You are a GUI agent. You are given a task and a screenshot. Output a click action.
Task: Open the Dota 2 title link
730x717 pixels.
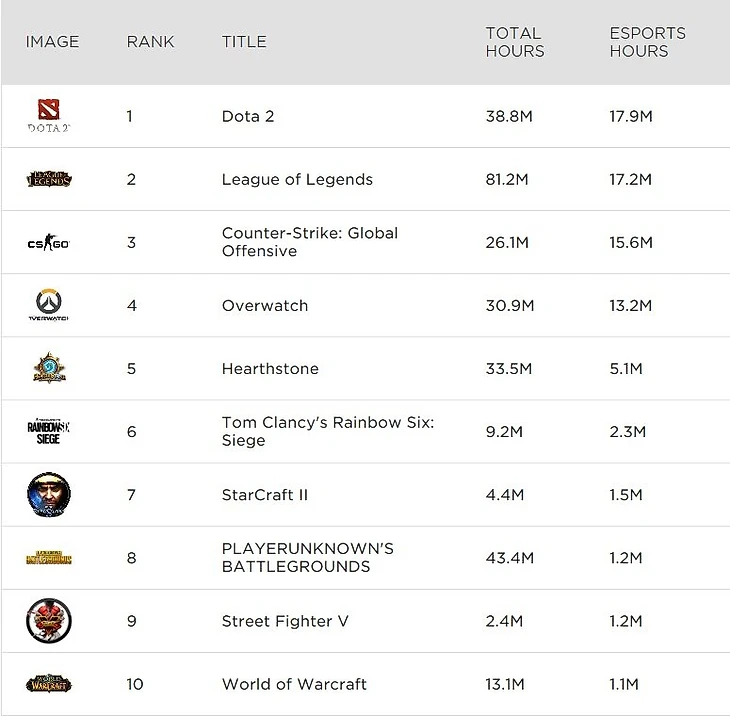(x=248, y=116)
